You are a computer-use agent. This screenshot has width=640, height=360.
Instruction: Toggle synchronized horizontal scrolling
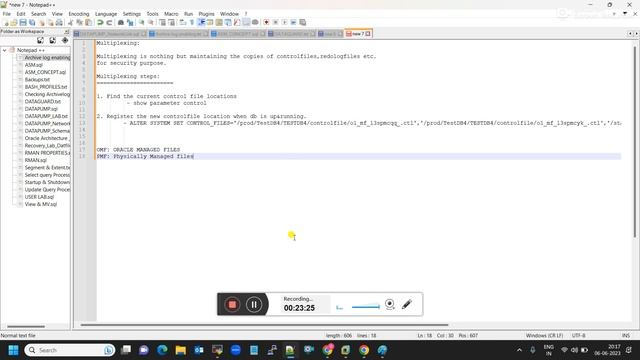tap(171, 22)
